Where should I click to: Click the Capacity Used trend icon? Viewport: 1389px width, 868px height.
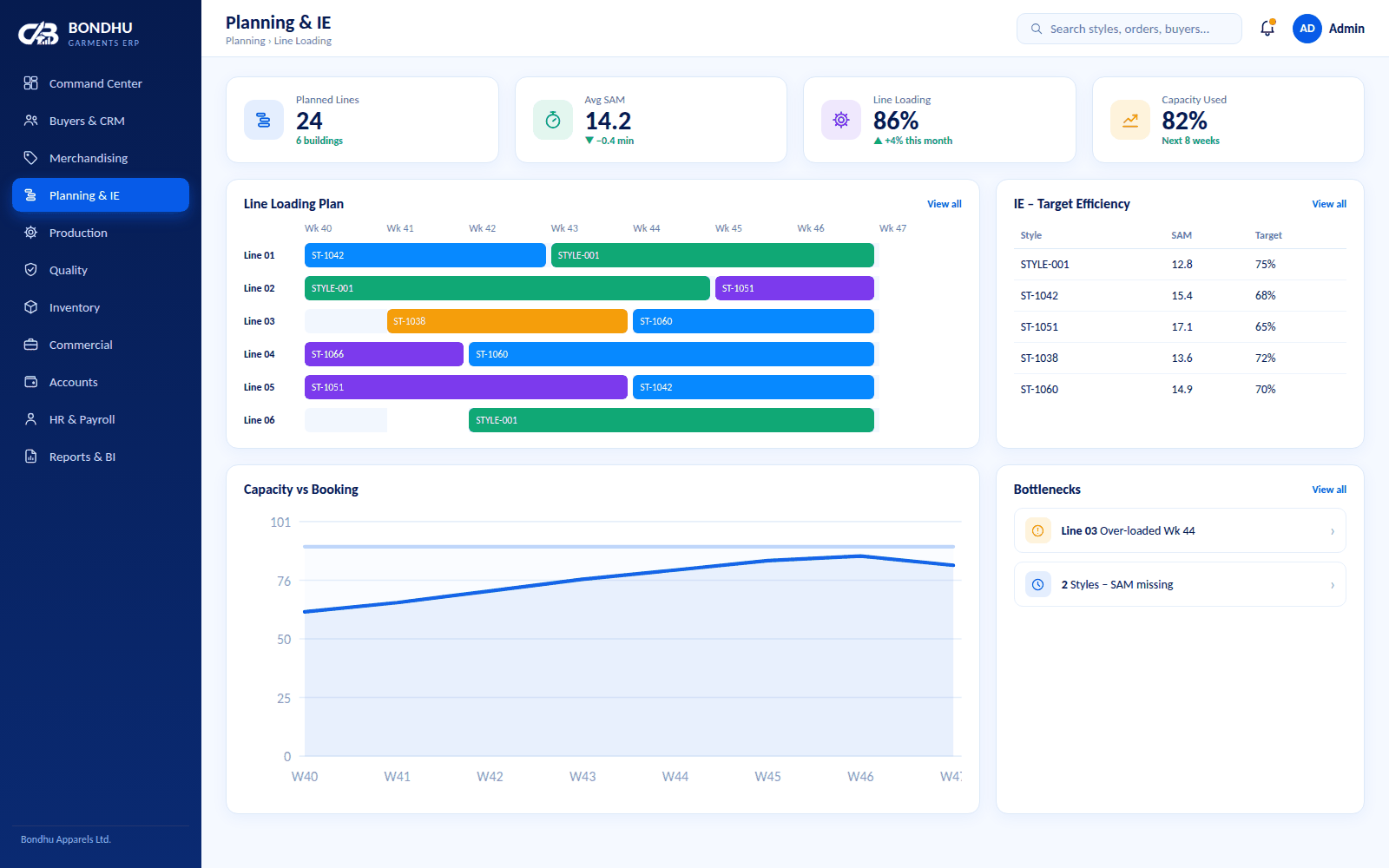(1129, 120)
